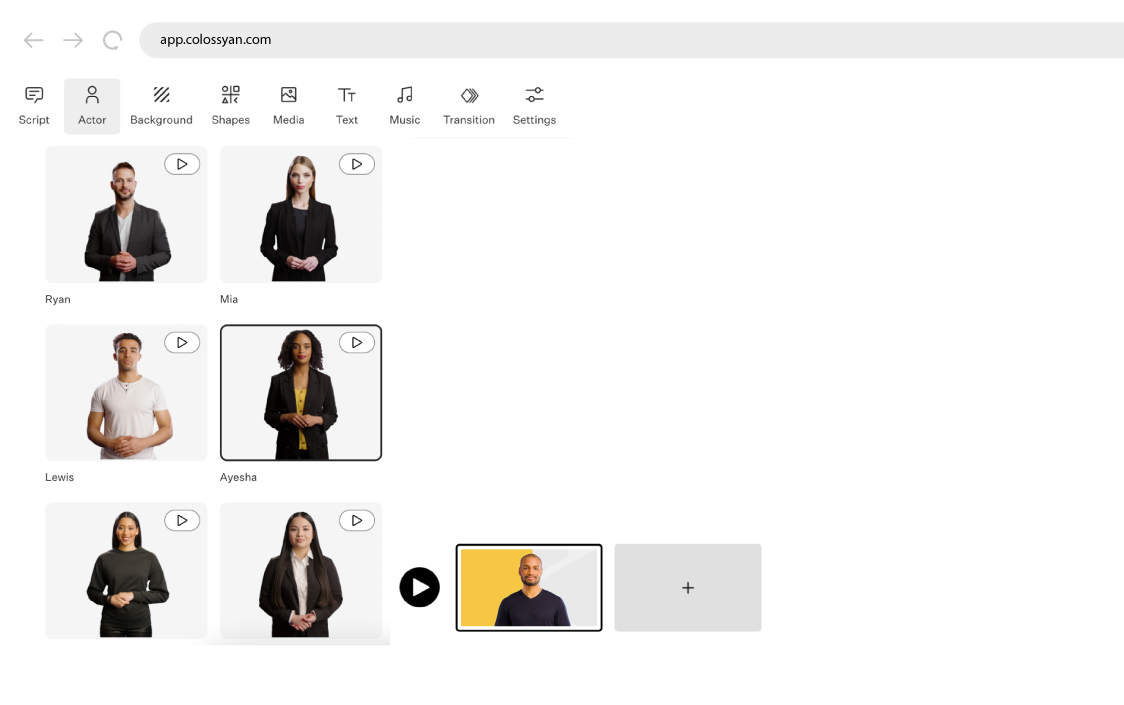Screen dimensions: 1124x705
Task: Preview Ayesha's actor animation
Action: coord(357,342)
